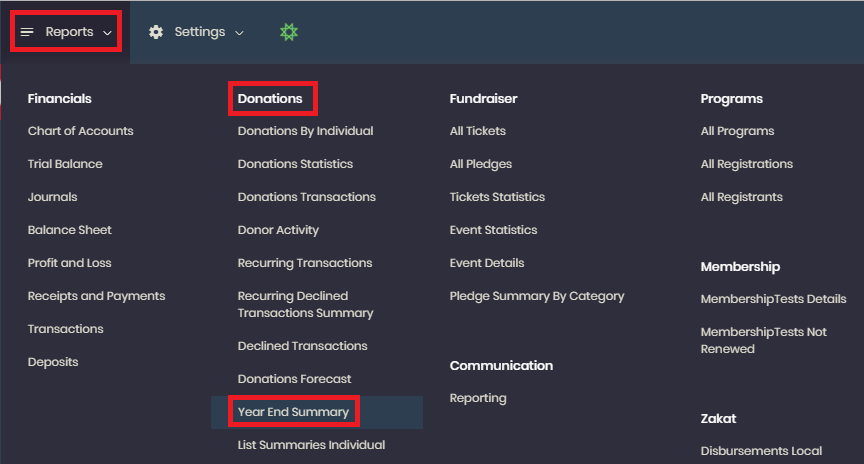Viewport: 864px width, 464px height.
Task: Click the hamburger icon beside Reports
Action: click(27, 32)
